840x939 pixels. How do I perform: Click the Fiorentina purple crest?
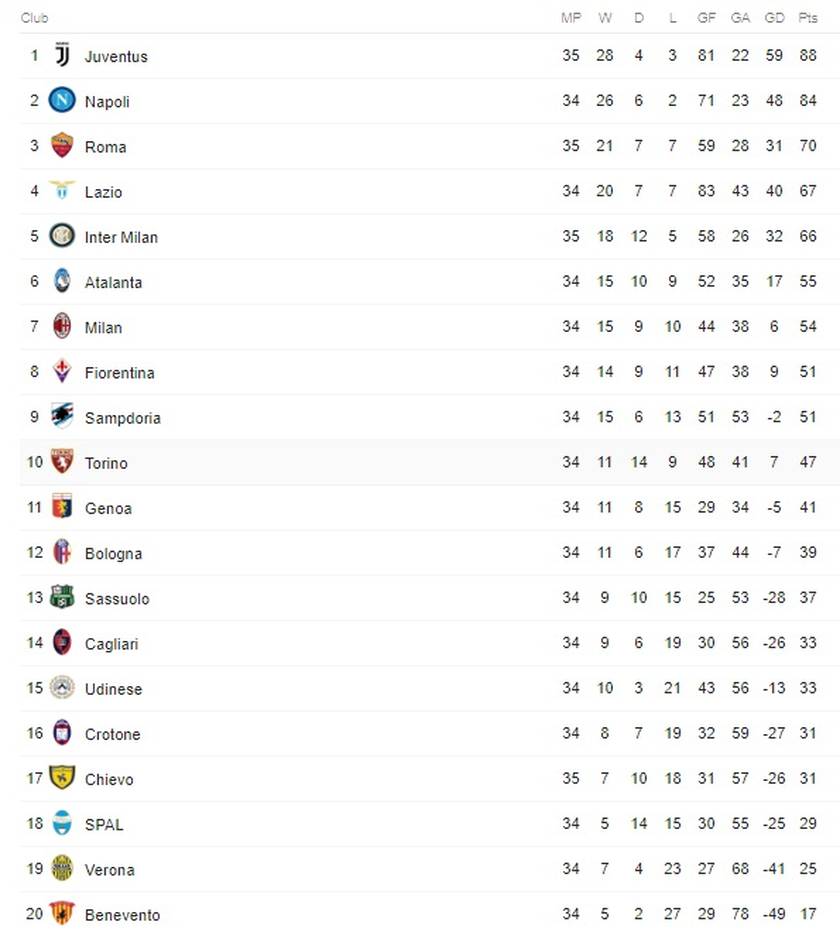62,371
